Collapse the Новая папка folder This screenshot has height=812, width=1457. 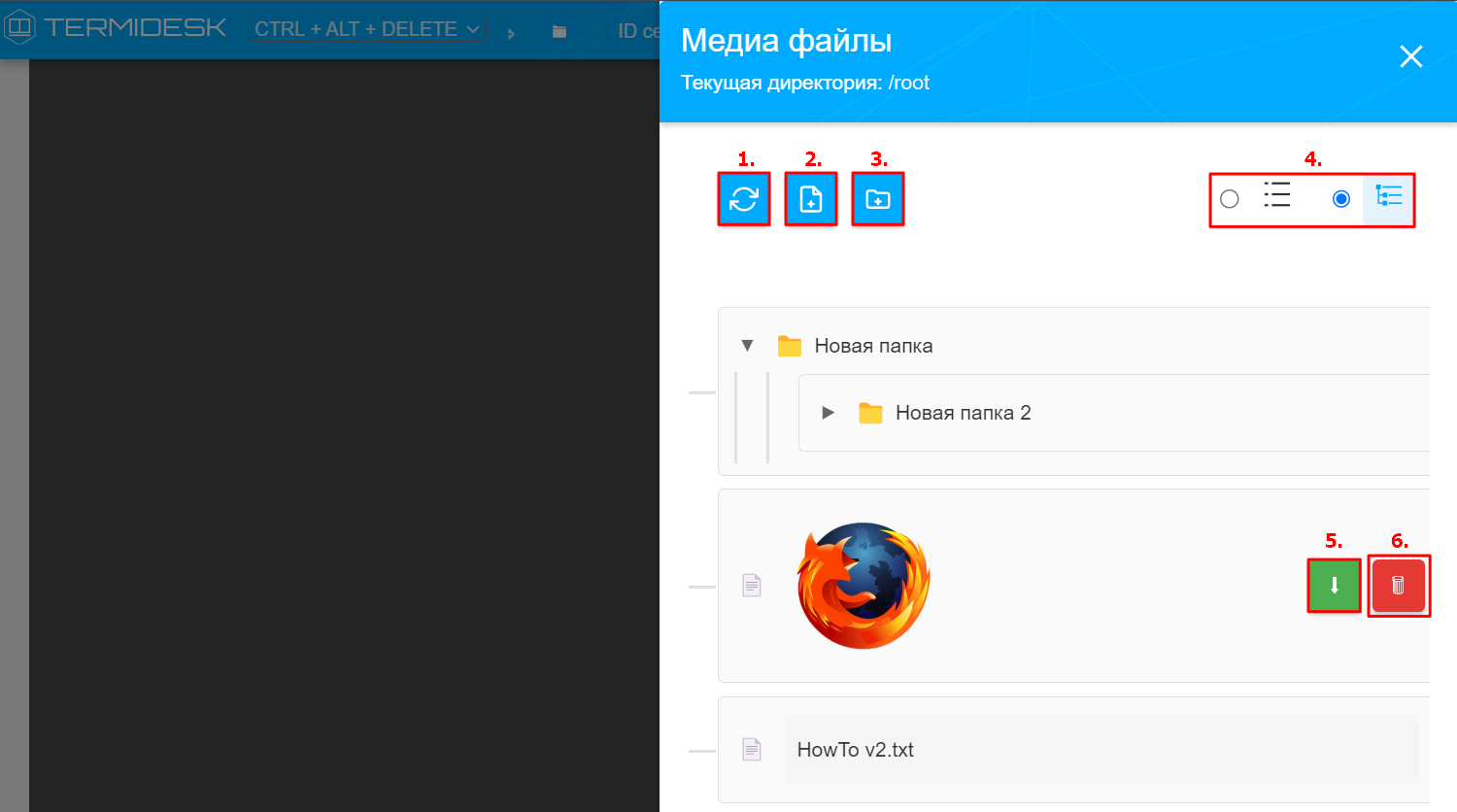pos(747,346)
